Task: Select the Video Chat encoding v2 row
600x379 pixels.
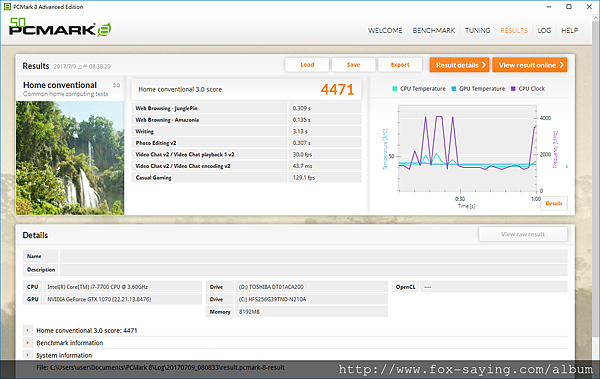Action: pos(246,166)
